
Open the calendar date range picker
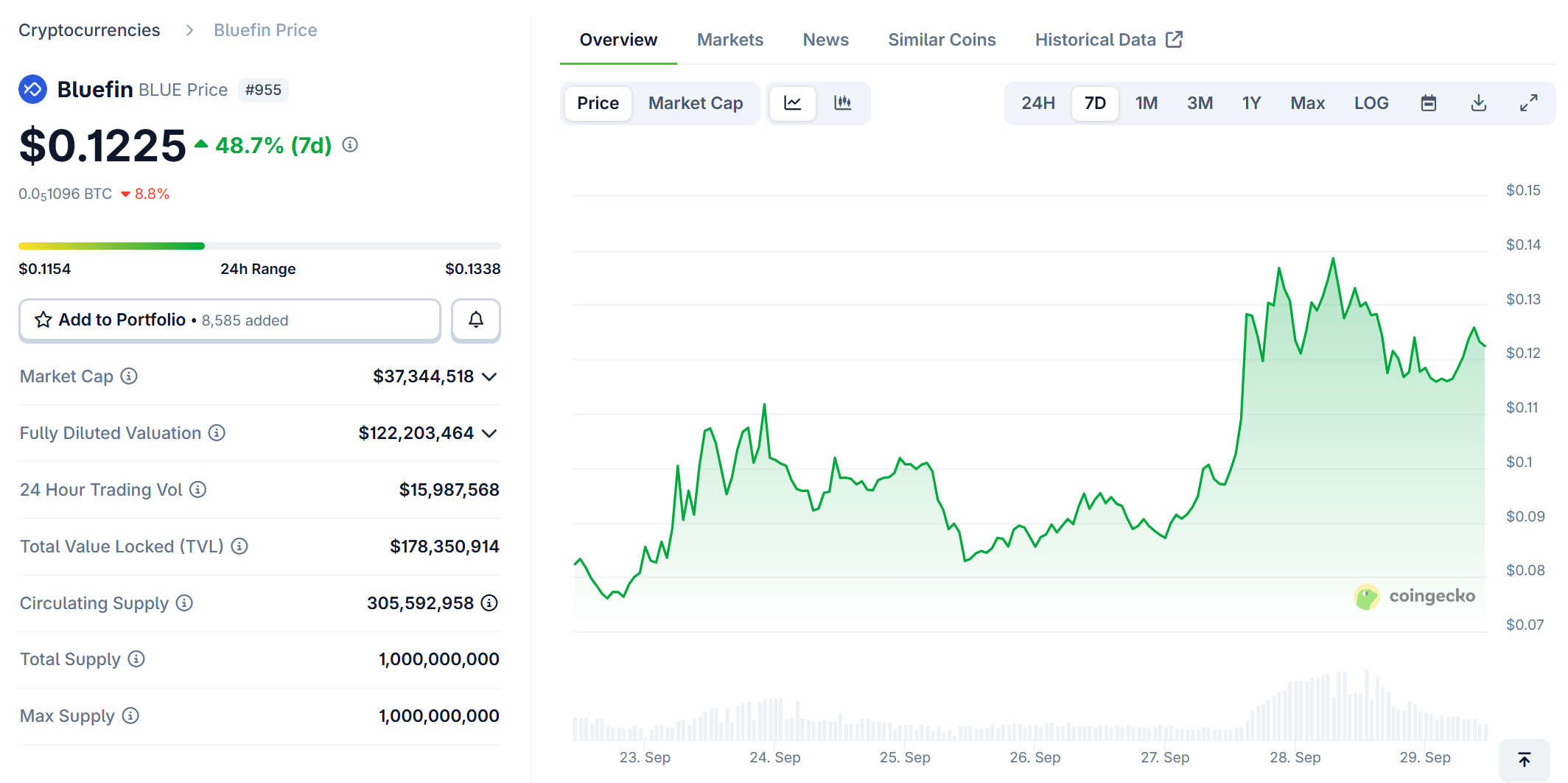tap(1429, 103)
